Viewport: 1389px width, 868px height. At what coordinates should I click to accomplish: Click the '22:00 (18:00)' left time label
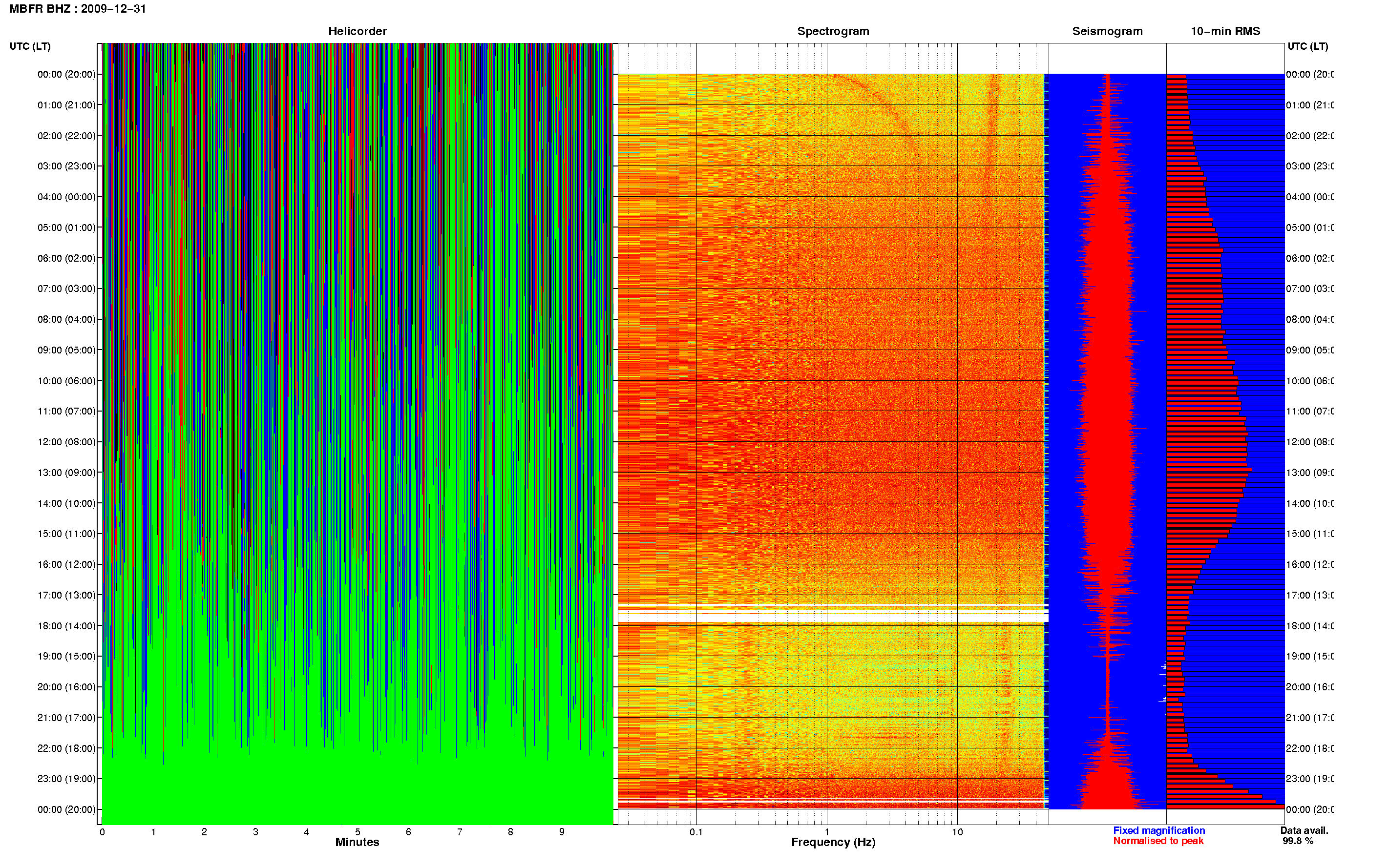pyautogui.click(x=66, y=748)
